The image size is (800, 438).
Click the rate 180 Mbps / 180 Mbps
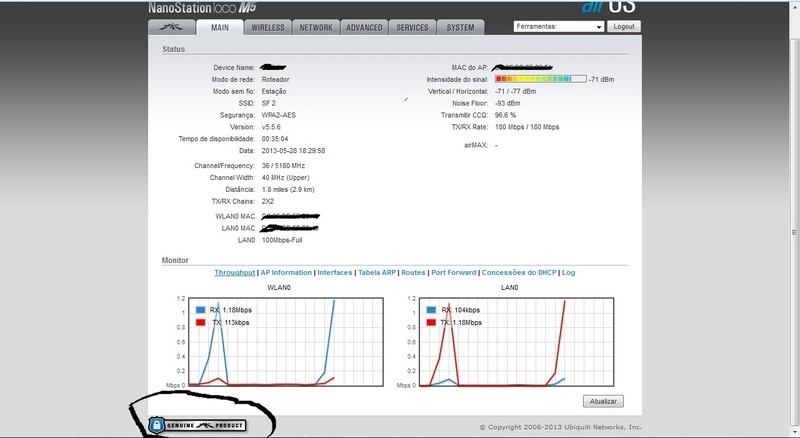click(x=527, y=127)
